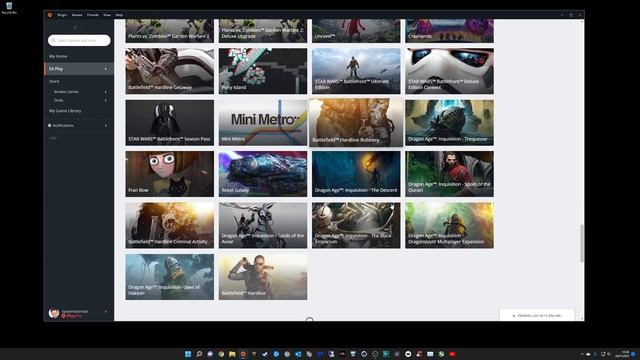The image size is (640, 360).
Task: Open the Pony Island tile
Action: 263,71
